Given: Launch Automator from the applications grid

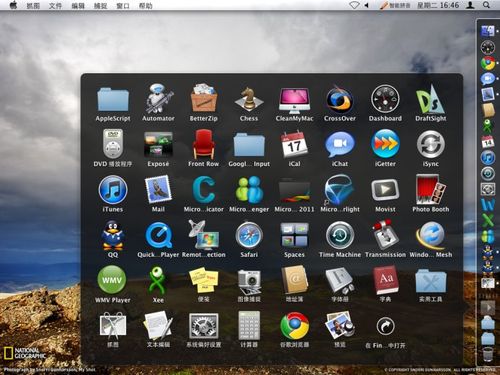Looking at the screenshot, I should coord(158,98).
